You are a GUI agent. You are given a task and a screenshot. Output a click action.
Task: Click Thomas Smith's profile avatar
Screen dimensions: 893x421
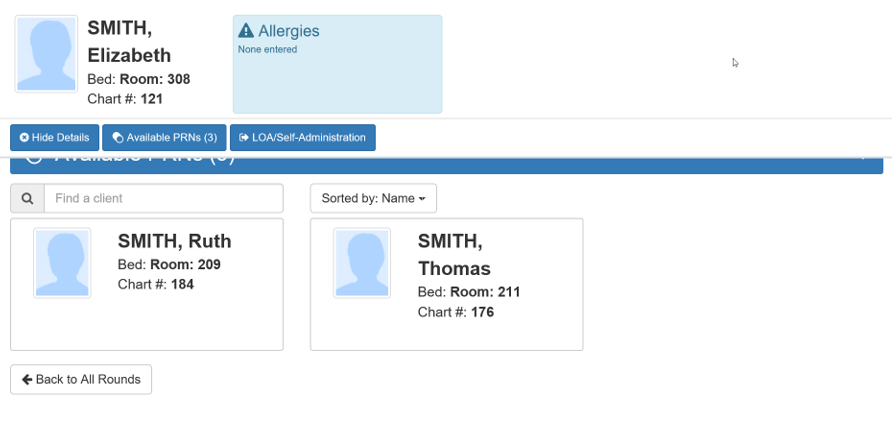(x=362, y=263)
